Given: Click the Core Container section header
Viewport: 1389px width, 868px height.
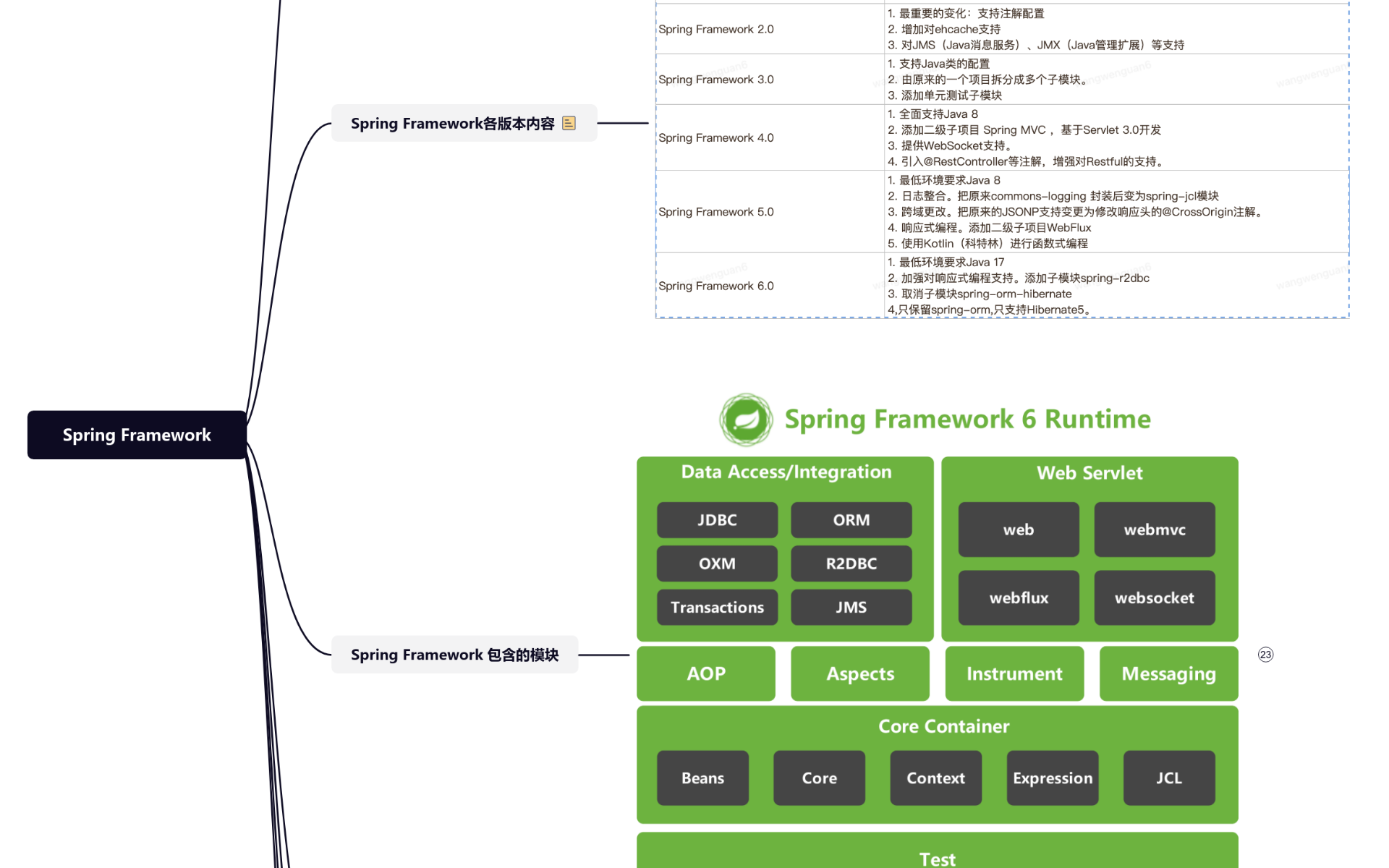Looking at the screenshot, I should click(x=943, y=726).
